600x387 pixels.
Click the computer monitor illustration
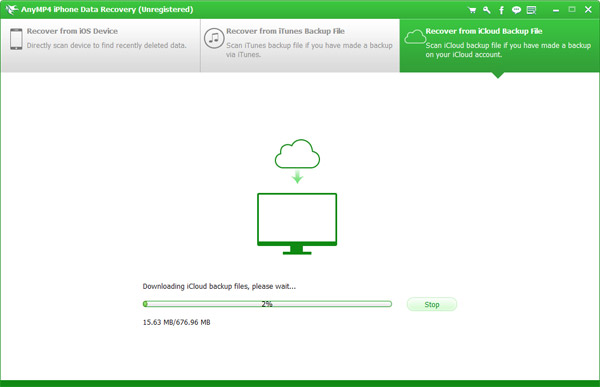coord(297,224)
